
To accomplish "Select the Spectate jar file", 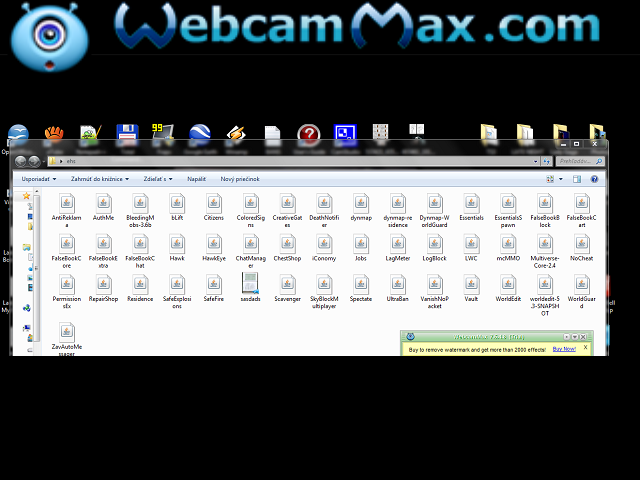I will pyautogui.click(x=361, y=288).
